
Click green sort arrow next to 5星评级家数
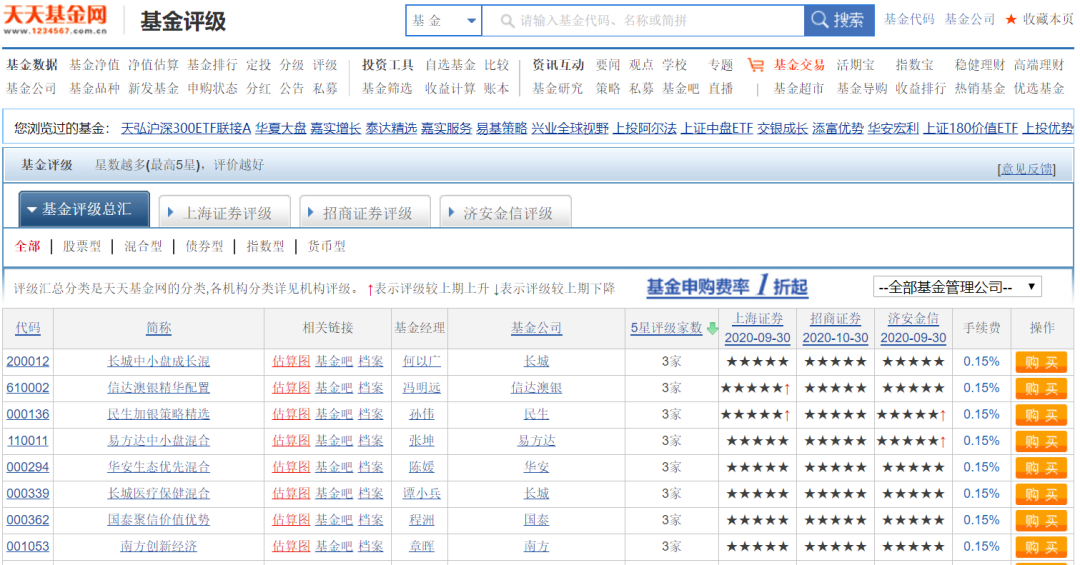click(x=712, y=329)
